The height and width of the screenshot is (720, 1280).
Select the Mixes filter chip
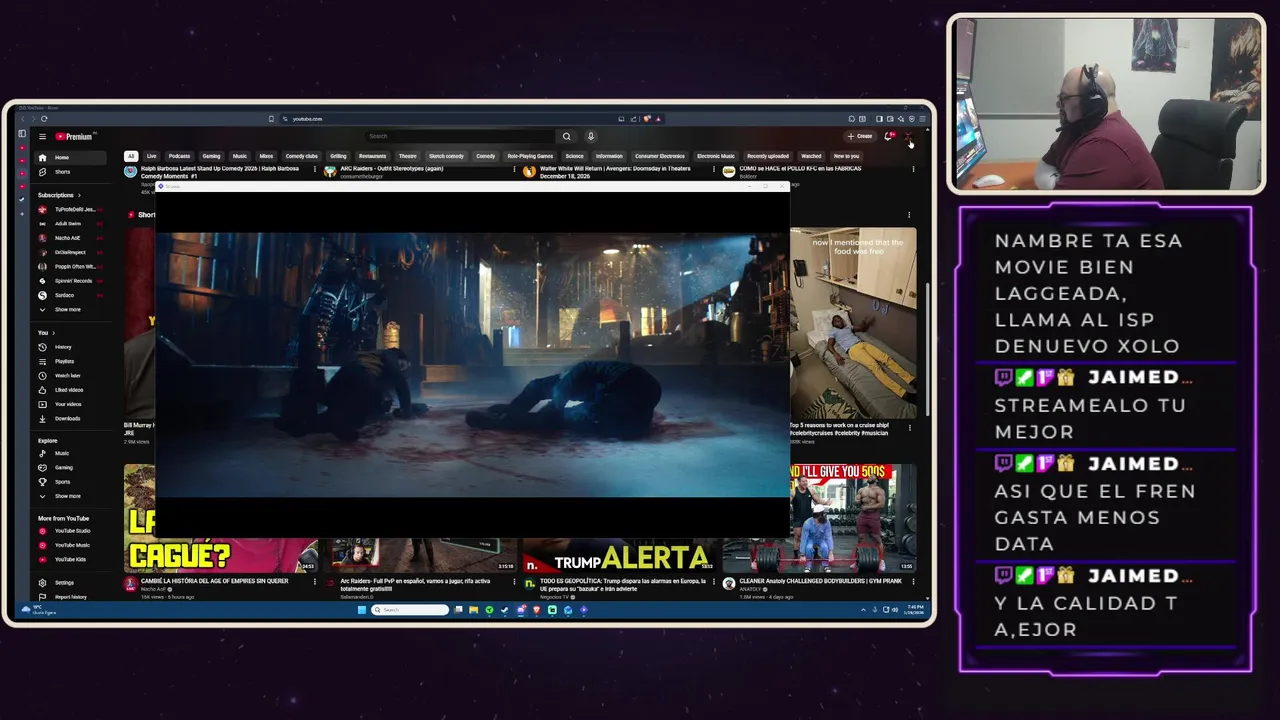click(x=266, y=156)
